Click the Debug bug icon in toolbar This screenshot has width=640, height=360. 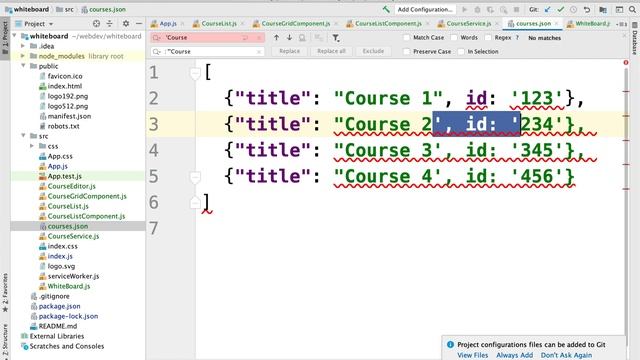pyautogui.click(x=477, y=9)
